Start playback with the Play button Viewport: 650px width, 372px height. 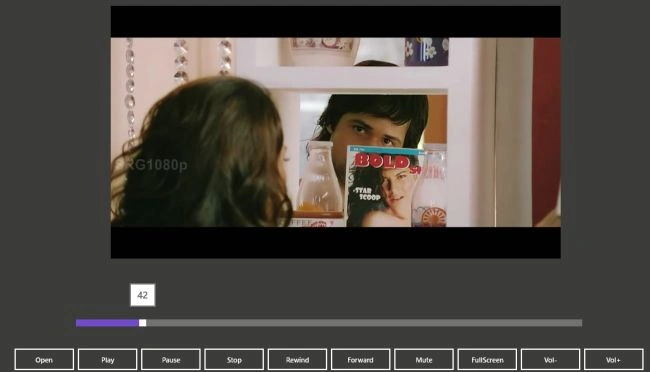107,359
